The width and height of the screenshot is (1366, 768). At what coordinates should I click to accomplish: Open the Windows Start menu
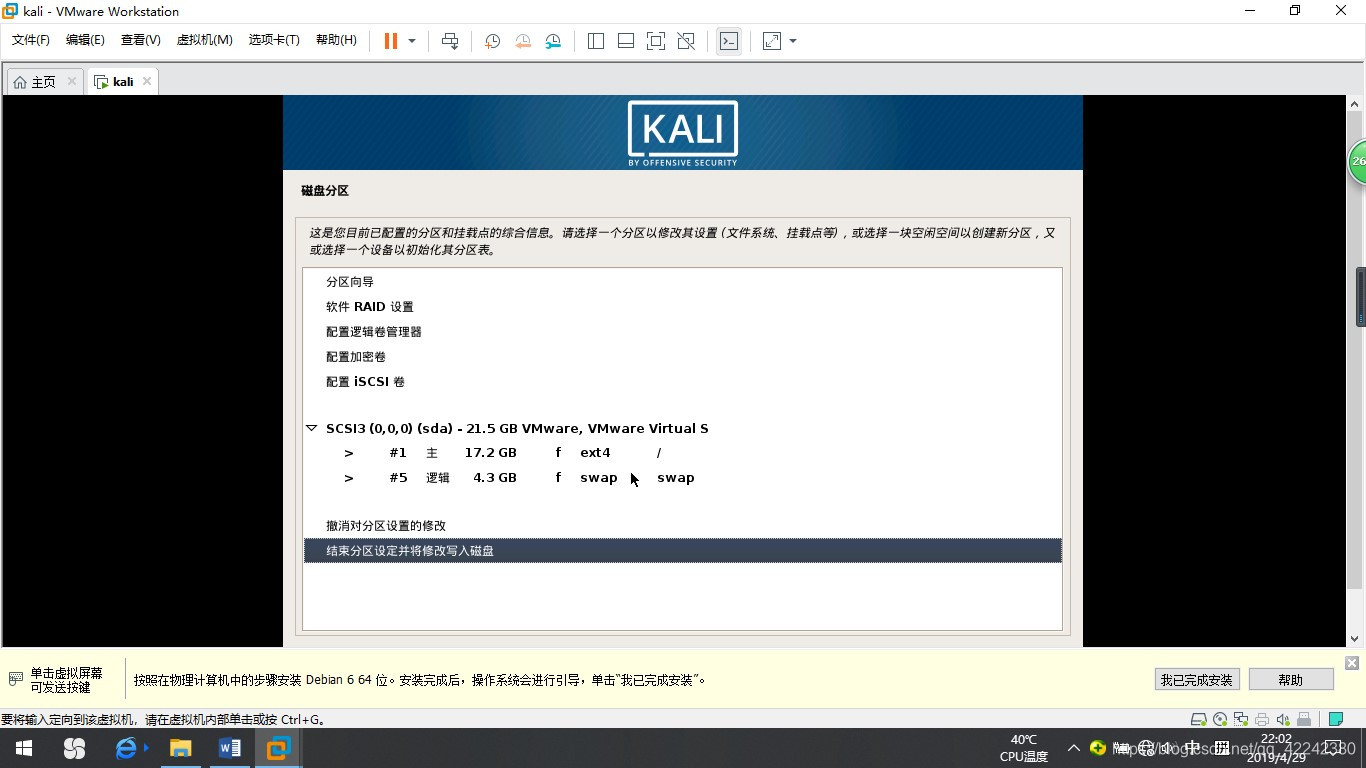pyautogui.click(x=24, y=748)
